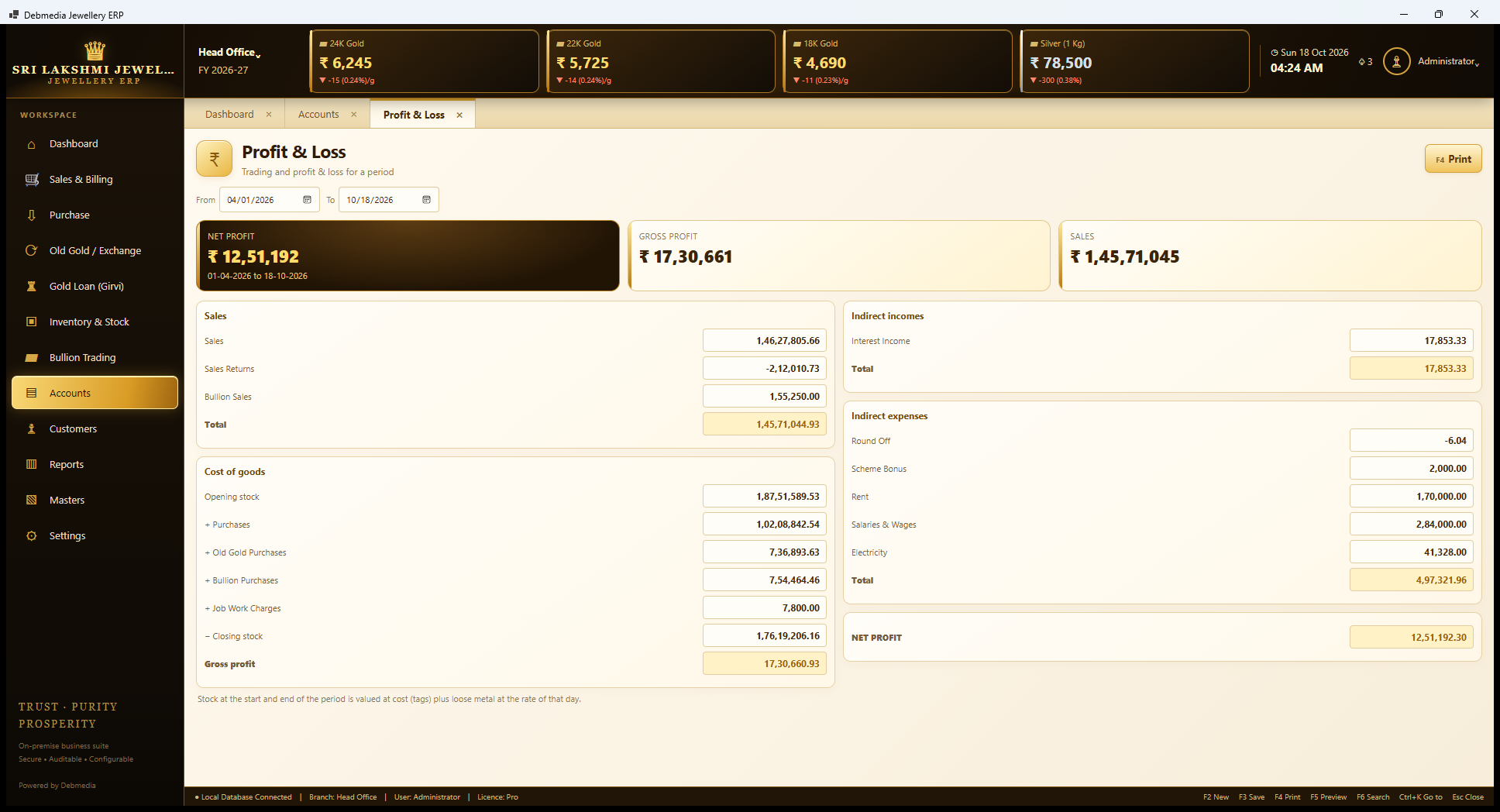Image resolution: width=1500 pixels, height=812 pixels.
Task: Click F3 Save in the status bar
Action: (1251, 797)
